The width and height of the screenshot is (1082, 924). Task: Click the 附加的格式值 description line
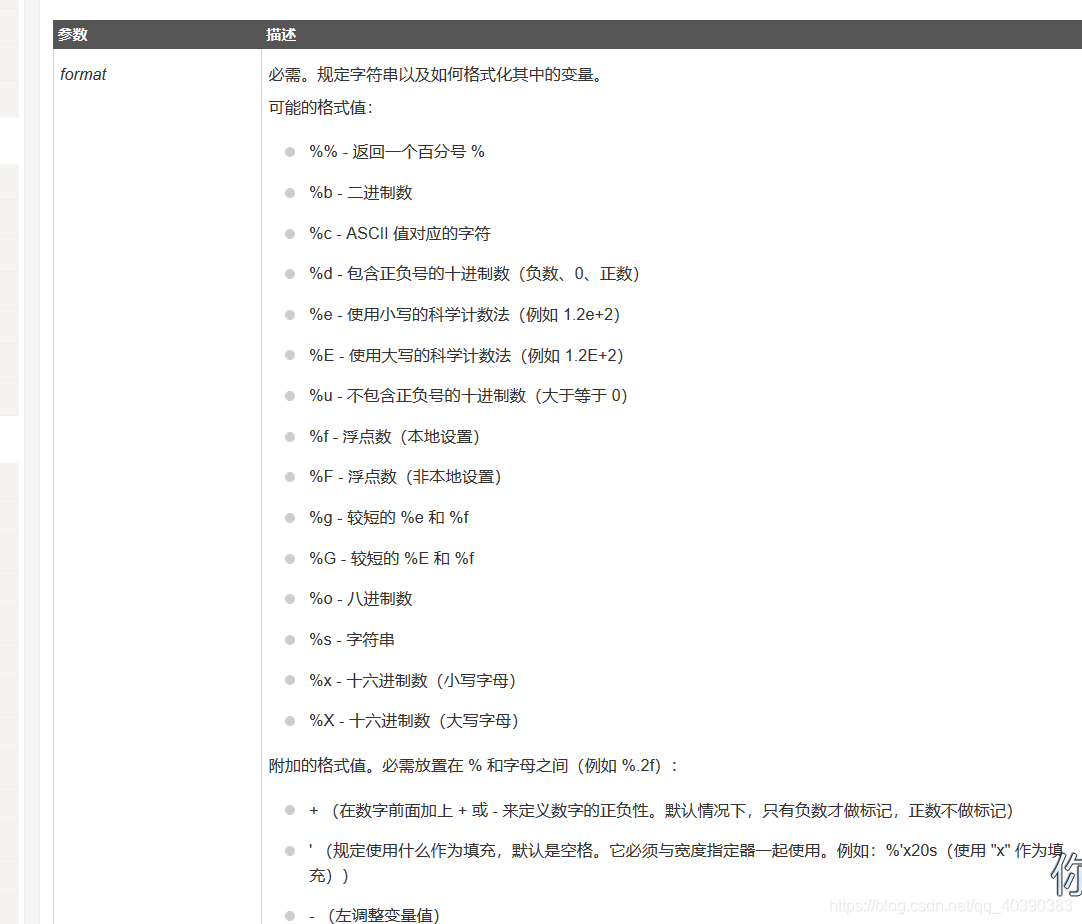pos(430,765)
